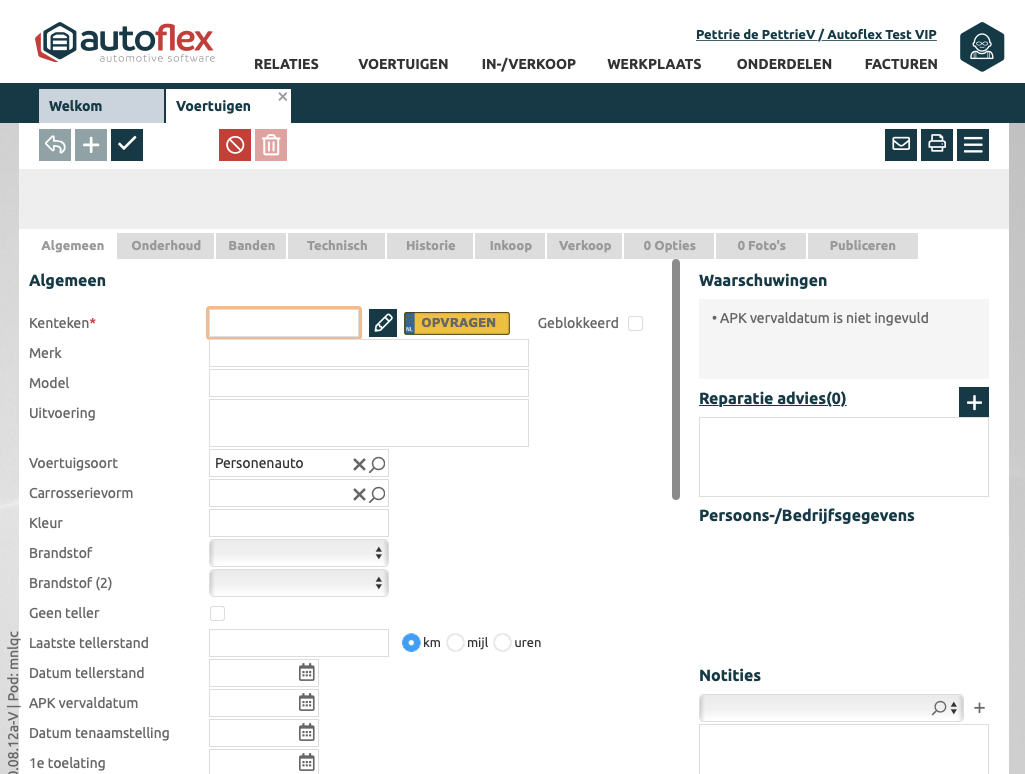
Task: Click the red cancel icon
Action: click(235, 145)
